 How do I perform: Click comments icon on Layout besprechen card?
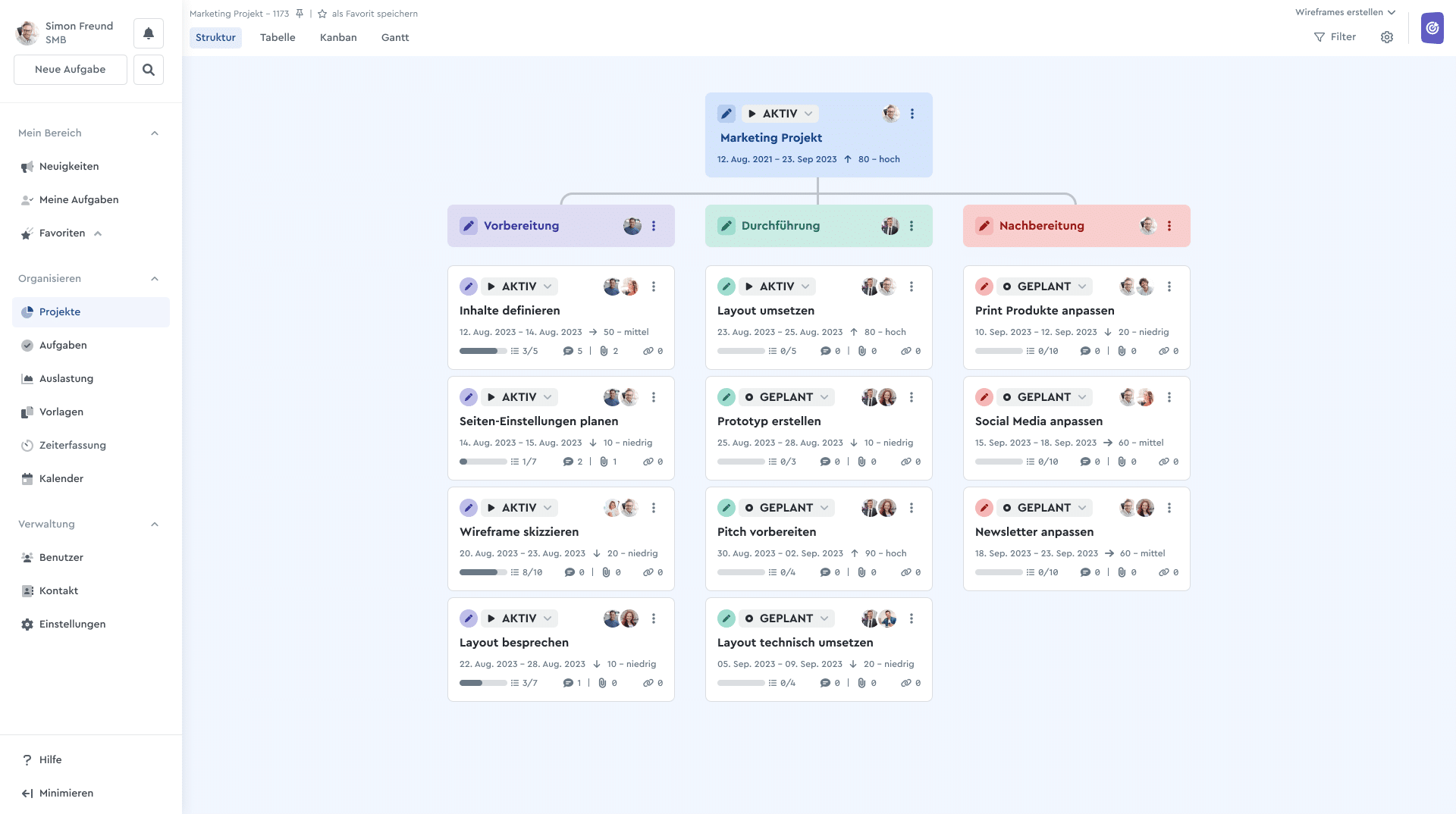point(568,684)
